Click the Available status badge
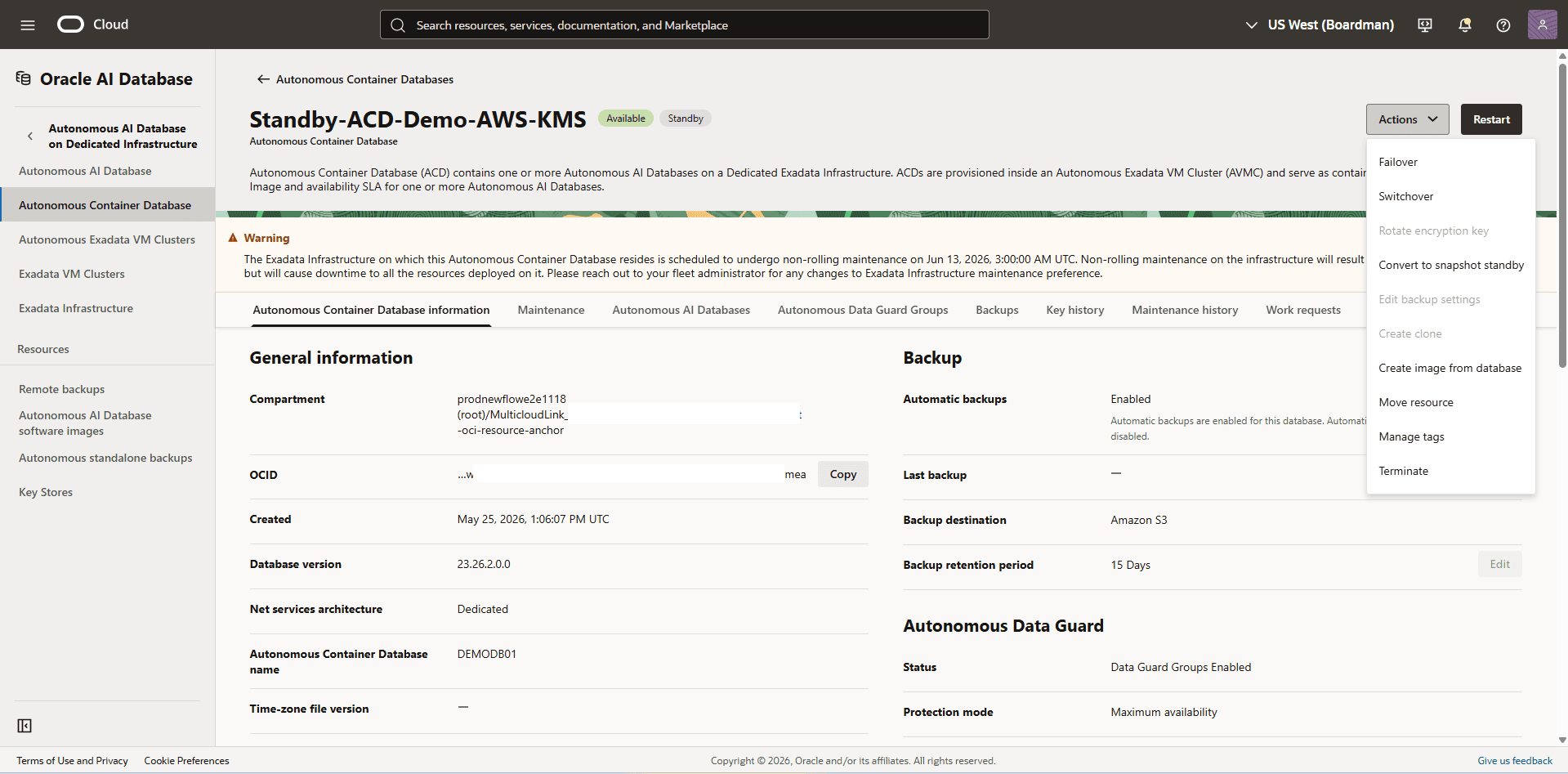This screenshot has height=774, width=1568. [626, 119]
